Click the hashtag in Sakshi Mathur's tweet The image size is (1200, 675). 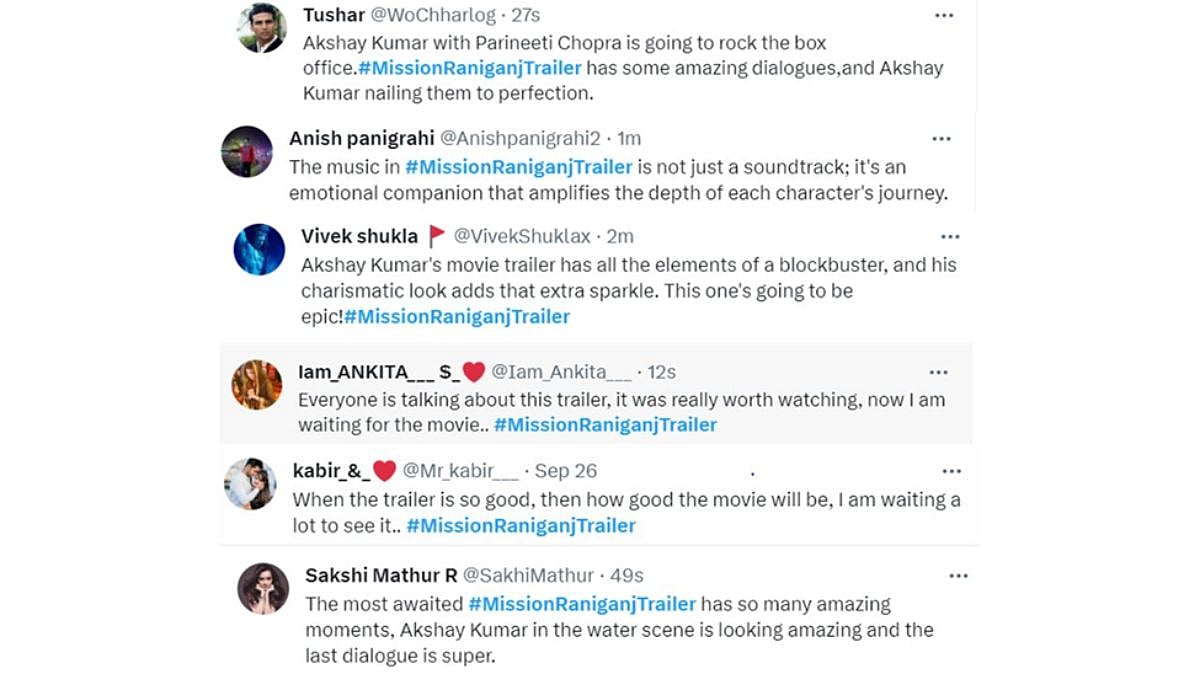tap(582, 604)
